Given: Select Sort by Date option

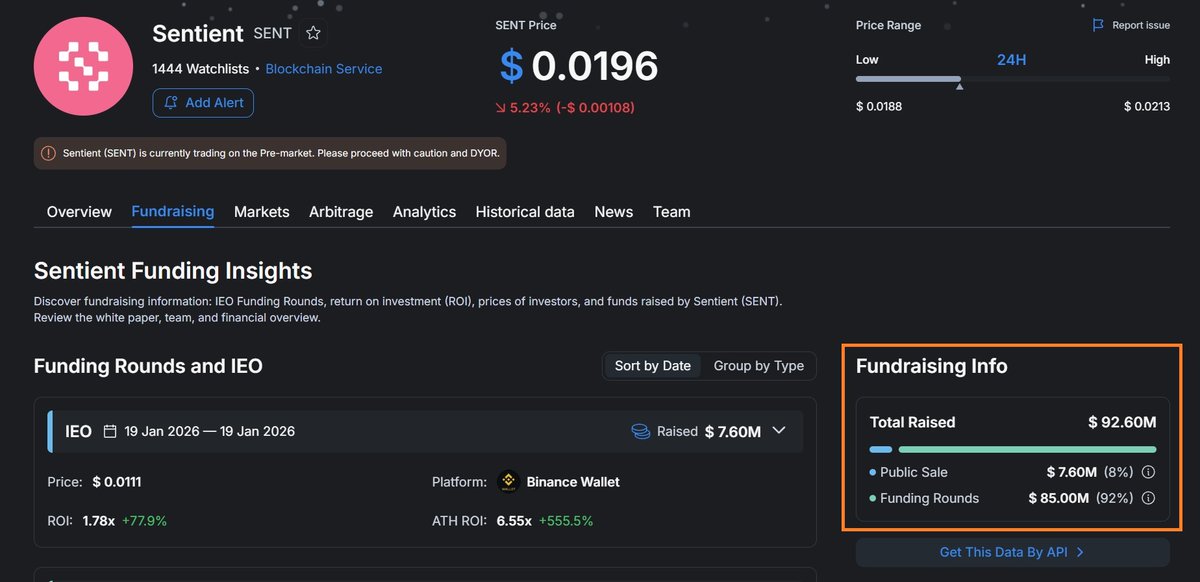Looking at the screenshot, I should click(653, 366).
